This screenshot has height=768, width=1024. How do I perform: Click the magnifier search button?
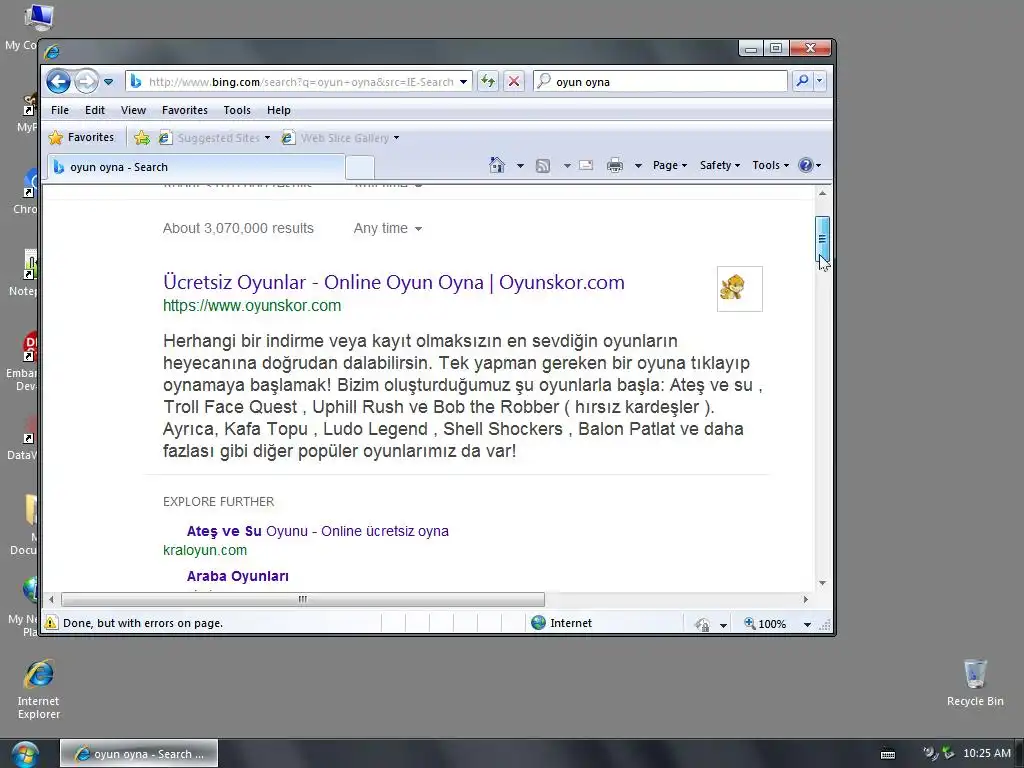[802, 81]
